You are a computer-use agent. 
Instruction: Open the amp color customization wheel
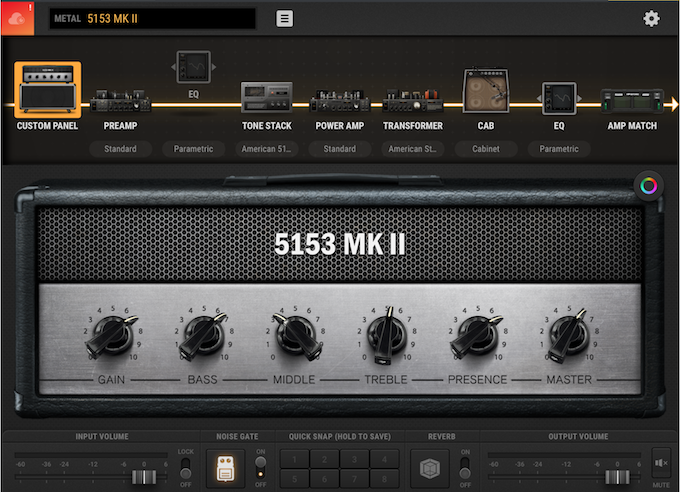point(649,186)
